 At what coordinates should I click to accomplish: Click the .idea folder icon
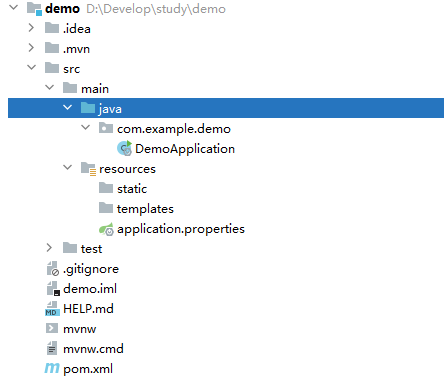point(52,28)
